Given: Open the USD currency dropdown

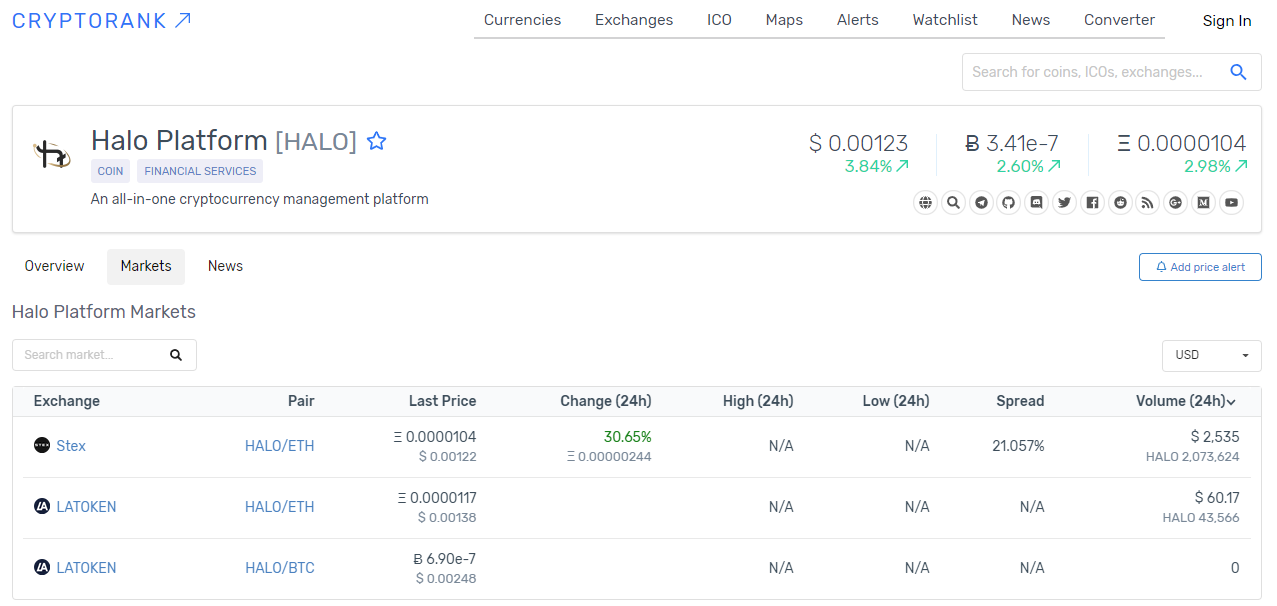Looking at the screenshot, I should pyautogui.click(x=1211, y=355).
